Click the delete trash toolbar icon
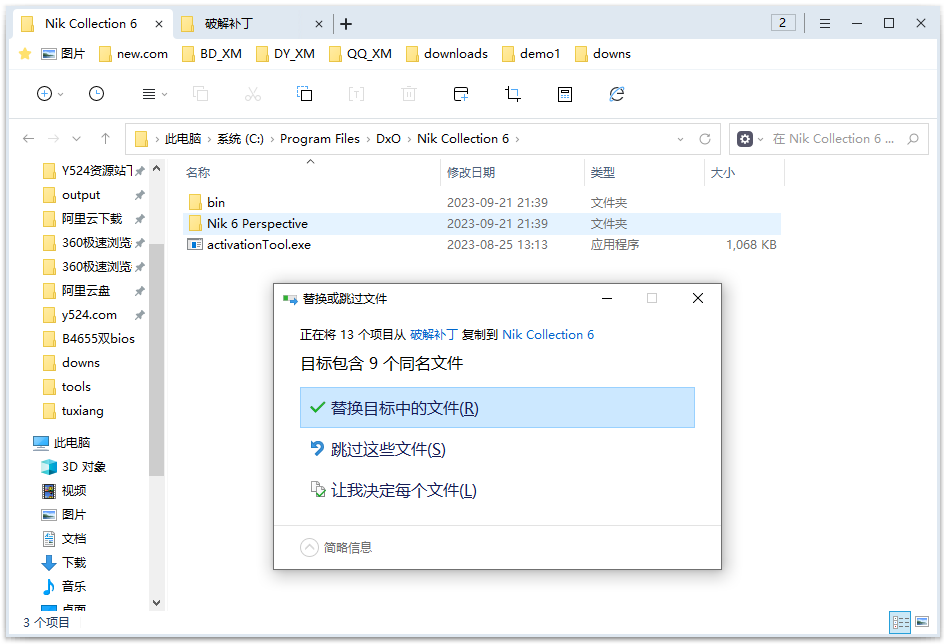The width and height of the screenshot is (944, 644). pyautogui.click(x=409, y=94)
